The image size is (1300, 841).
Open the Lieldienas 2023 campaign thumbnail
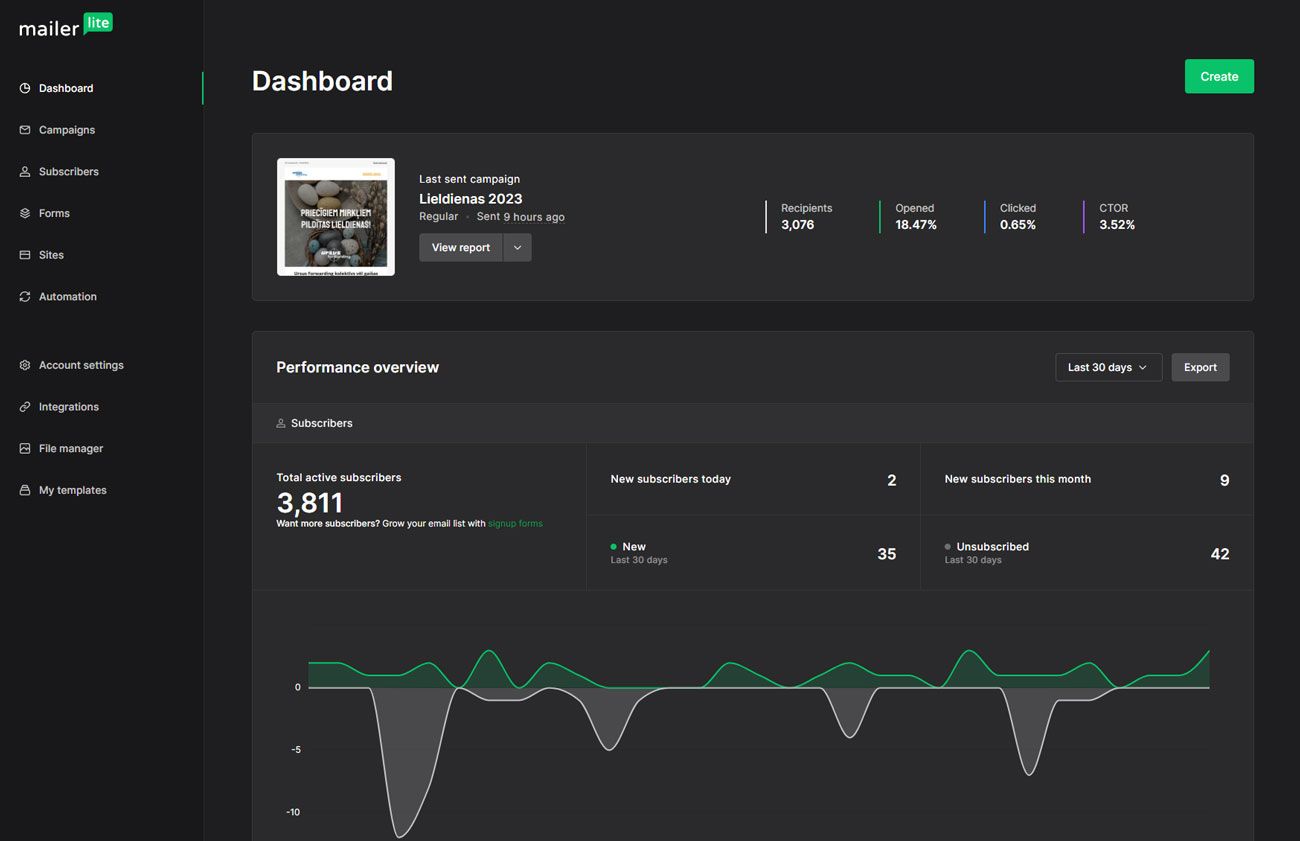coord(336,217)
